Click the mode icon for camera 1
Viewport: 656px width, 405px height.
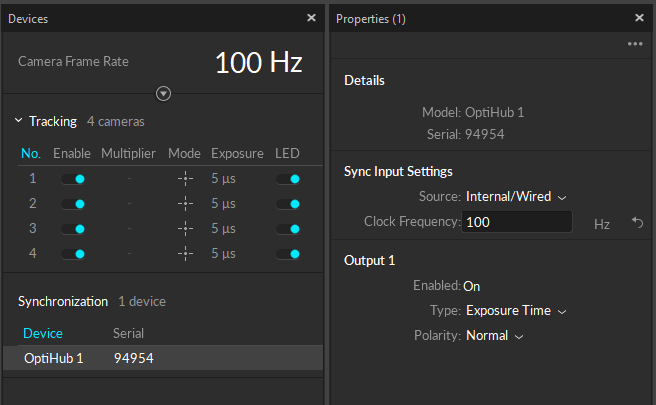coord(184,179)
